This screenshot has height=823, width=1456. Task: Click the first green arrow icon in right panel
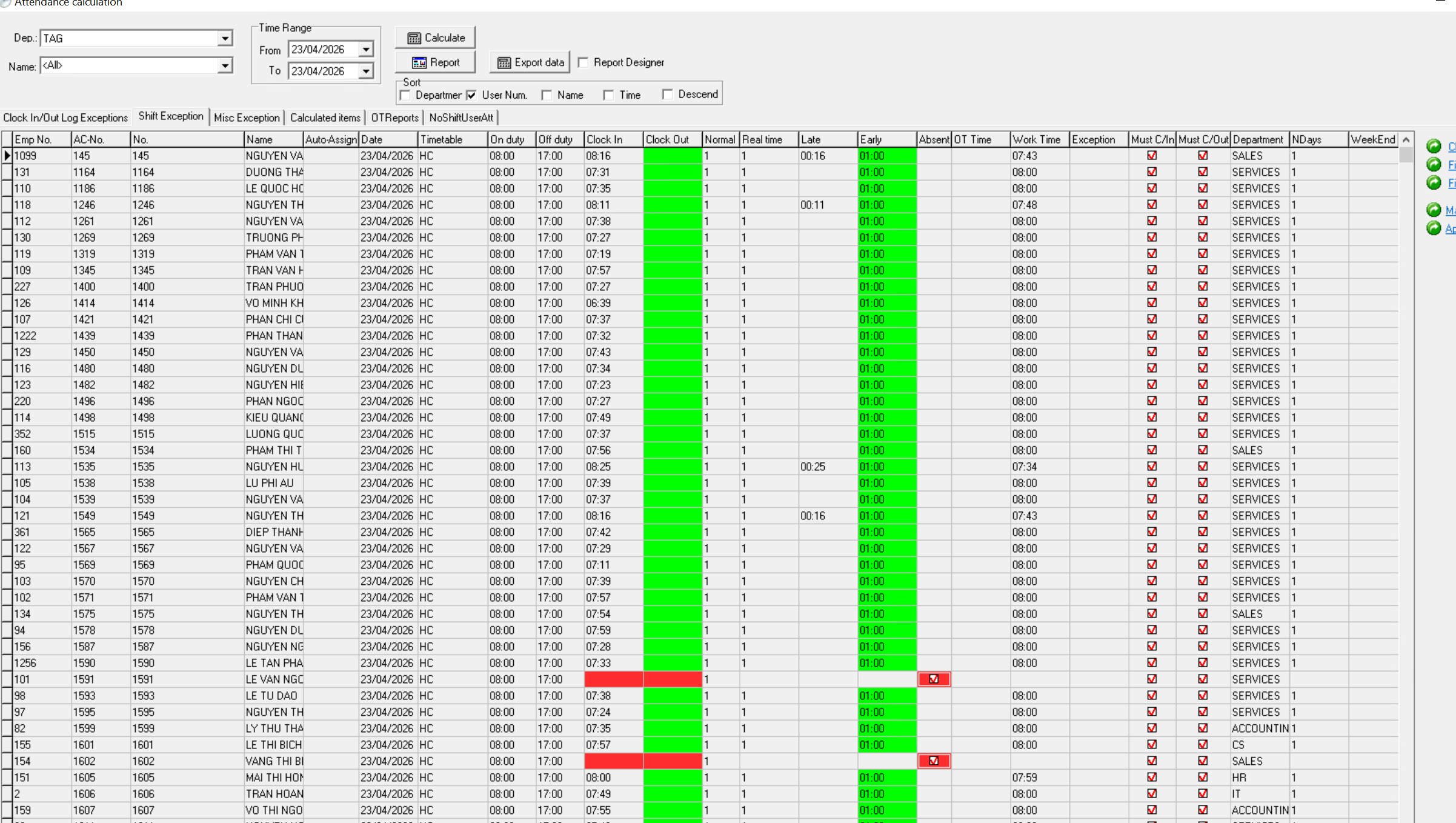tap(1434, 146)
